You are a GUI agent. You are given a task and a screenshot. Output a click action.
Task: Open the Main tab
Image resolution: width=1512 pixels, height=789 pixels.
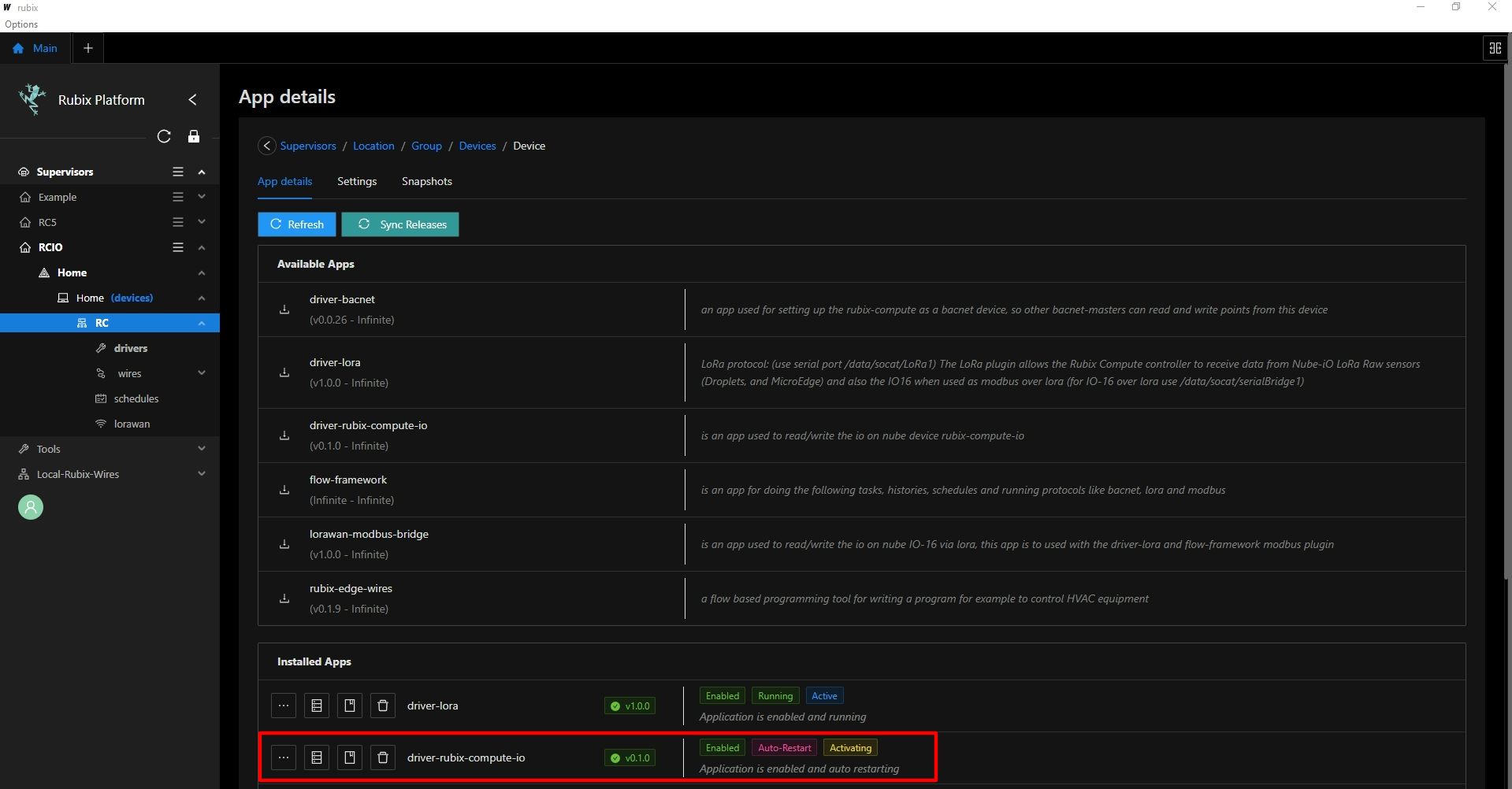tap(35, 48)
